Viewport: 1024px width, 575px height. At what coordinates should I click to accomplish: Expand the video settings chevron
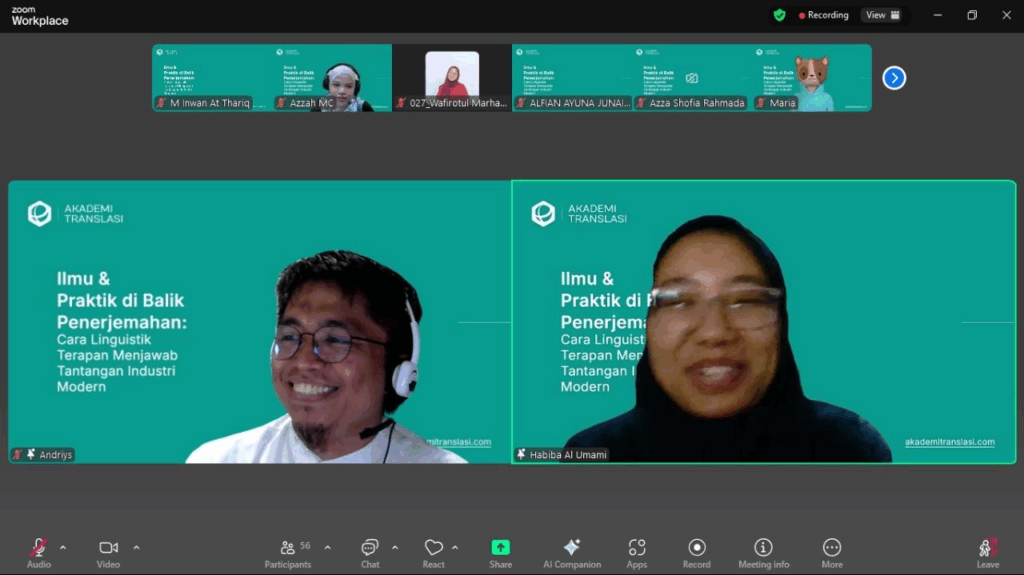(x=136, y=547)
